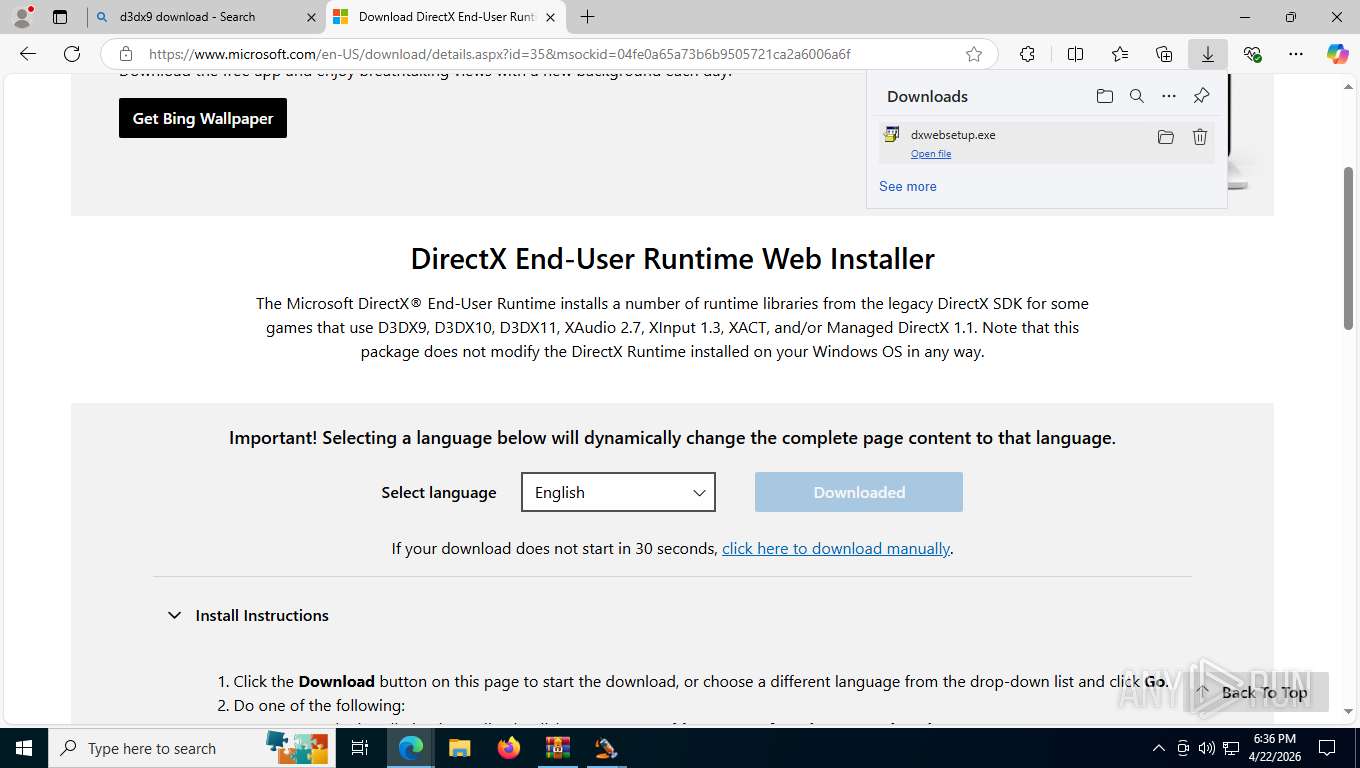
Task: Click See more in Downloads panel
Action: [x=908, y=186]
